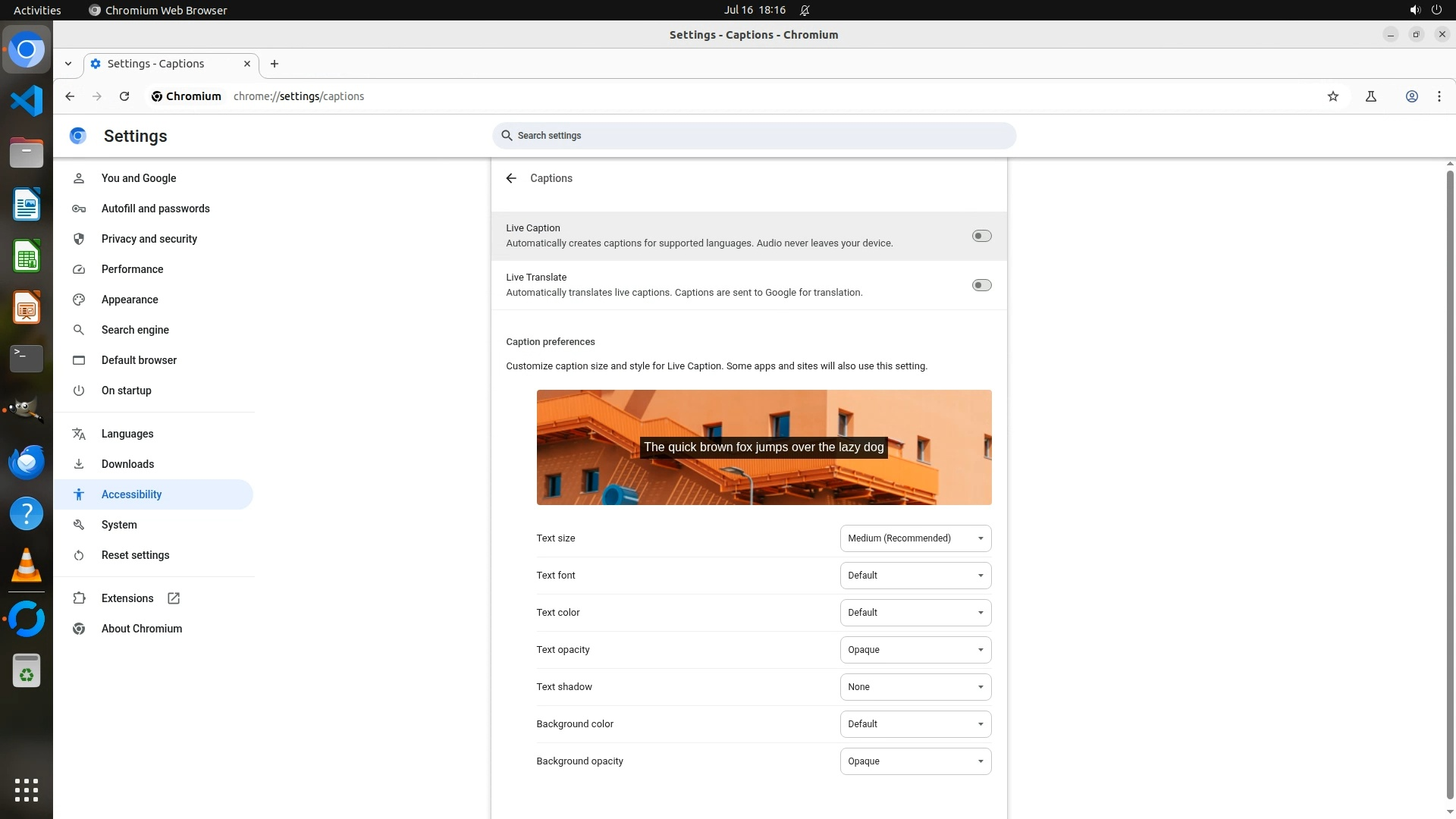This screenshot has width=1456, height=819.
Task: Go to Privacy and security settings
Action: [x=149, y=239]
